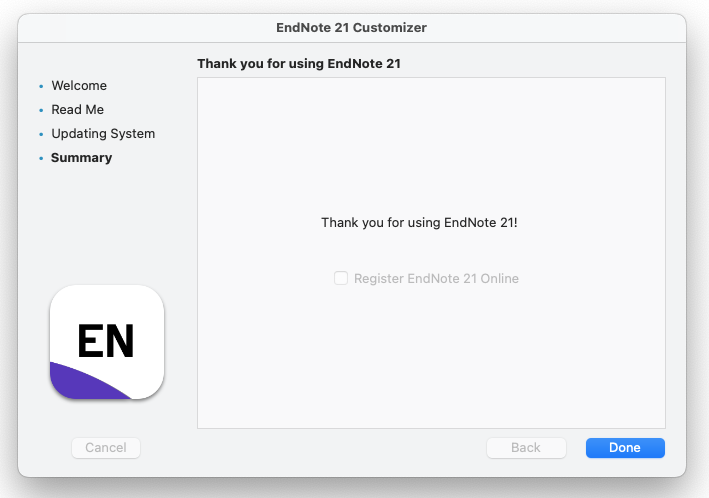The image size is (709, 498).
Task: Tick the Register EndNote 21 Online checkbox
Action: pos(341,278)
